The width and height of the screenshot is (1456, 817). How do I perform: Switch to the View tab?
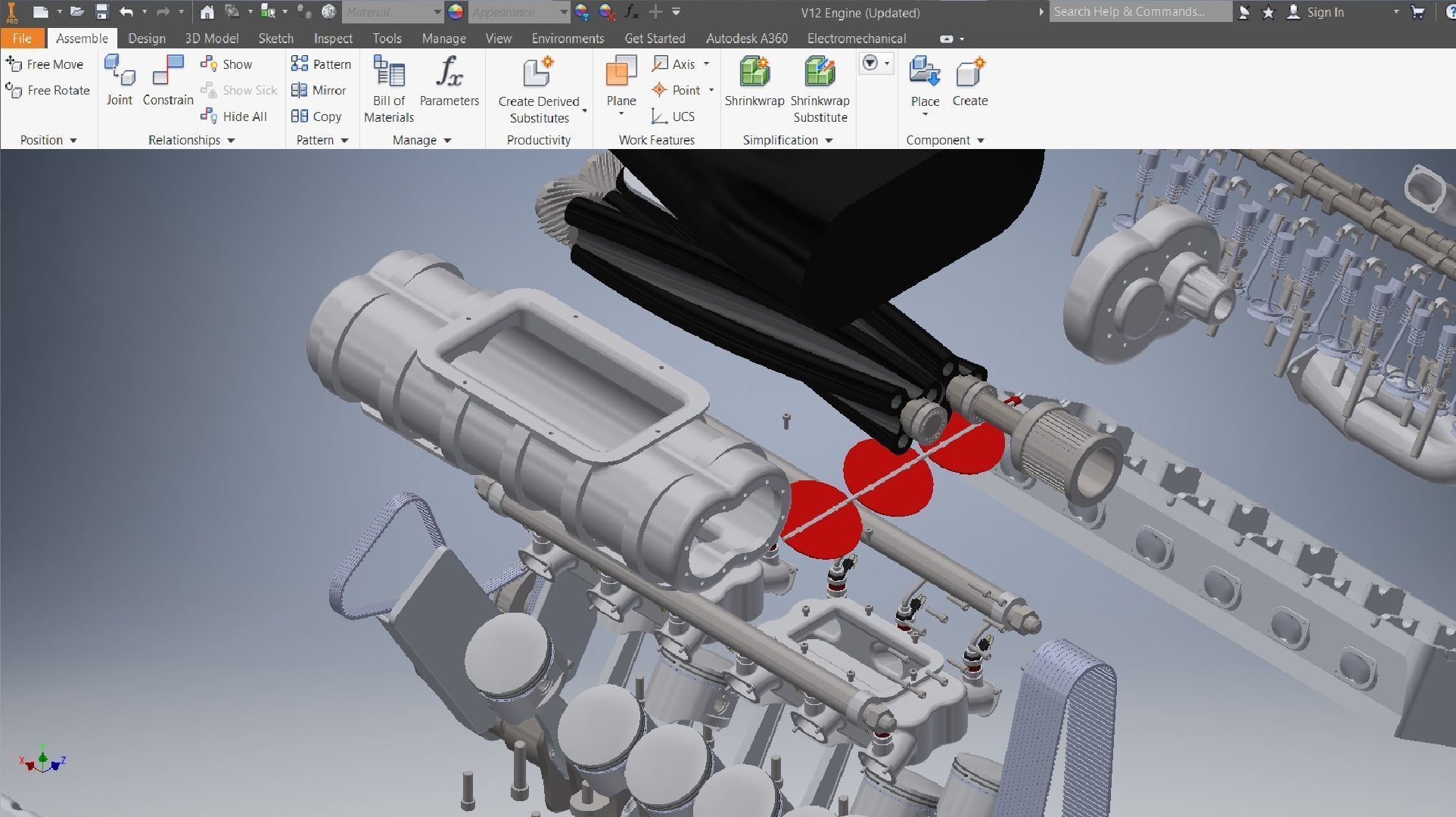[498, 38]
